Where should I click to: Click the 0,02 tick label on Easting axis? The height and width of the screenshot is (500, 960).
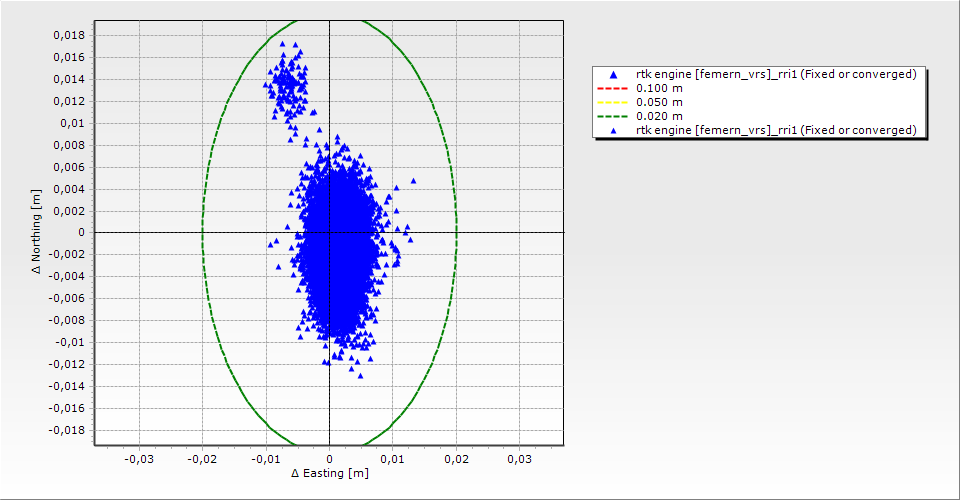[x=456, y=458]
